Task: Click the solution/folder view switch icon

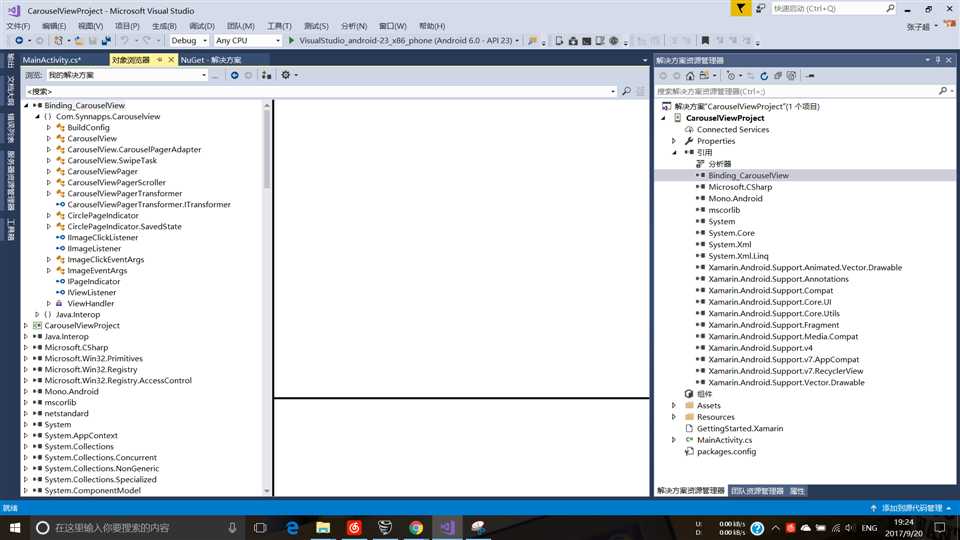Action: coord(704,76)
